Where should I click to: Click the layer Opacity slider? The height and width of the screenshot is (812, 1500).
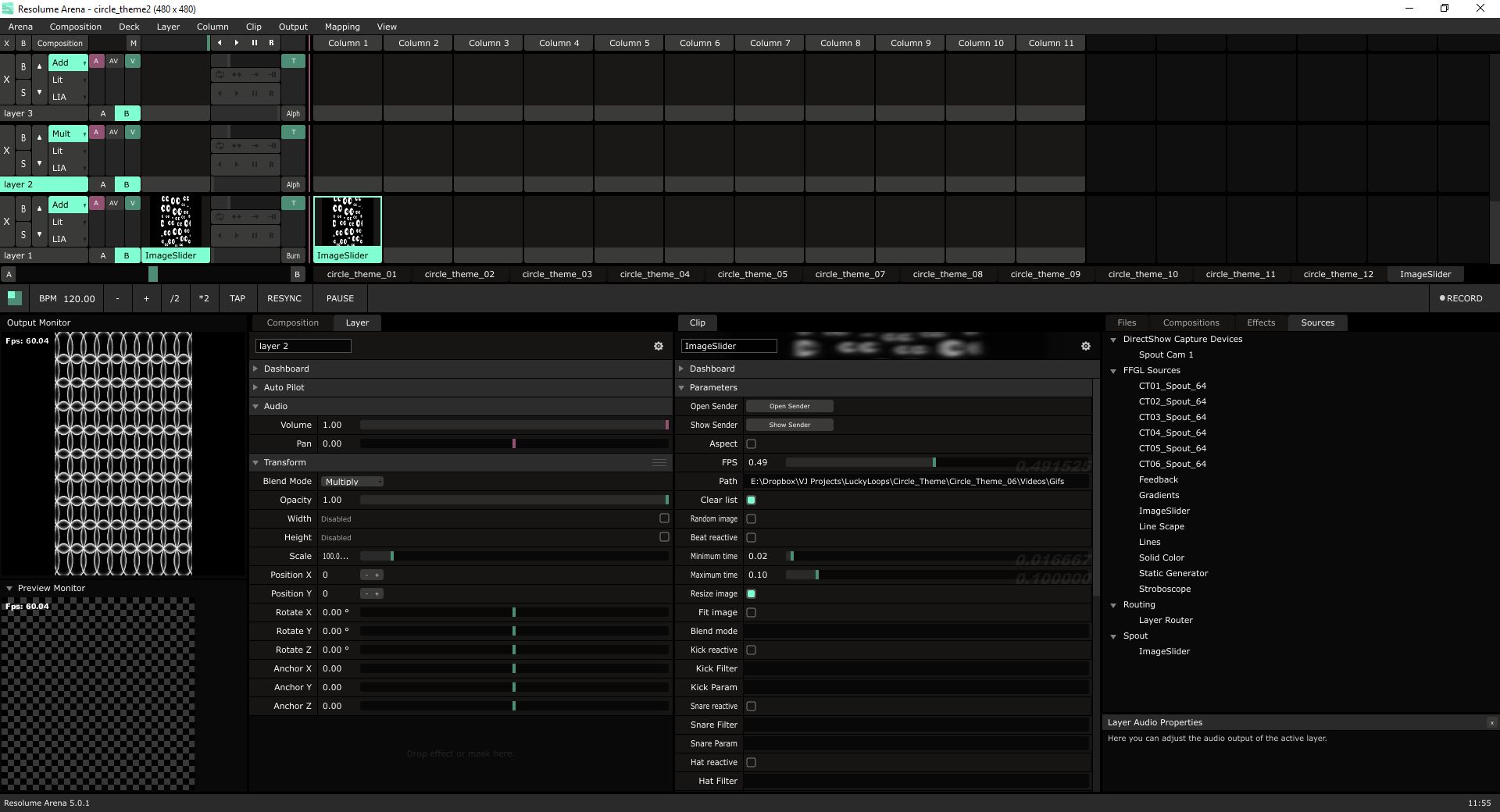click(513, 500)
